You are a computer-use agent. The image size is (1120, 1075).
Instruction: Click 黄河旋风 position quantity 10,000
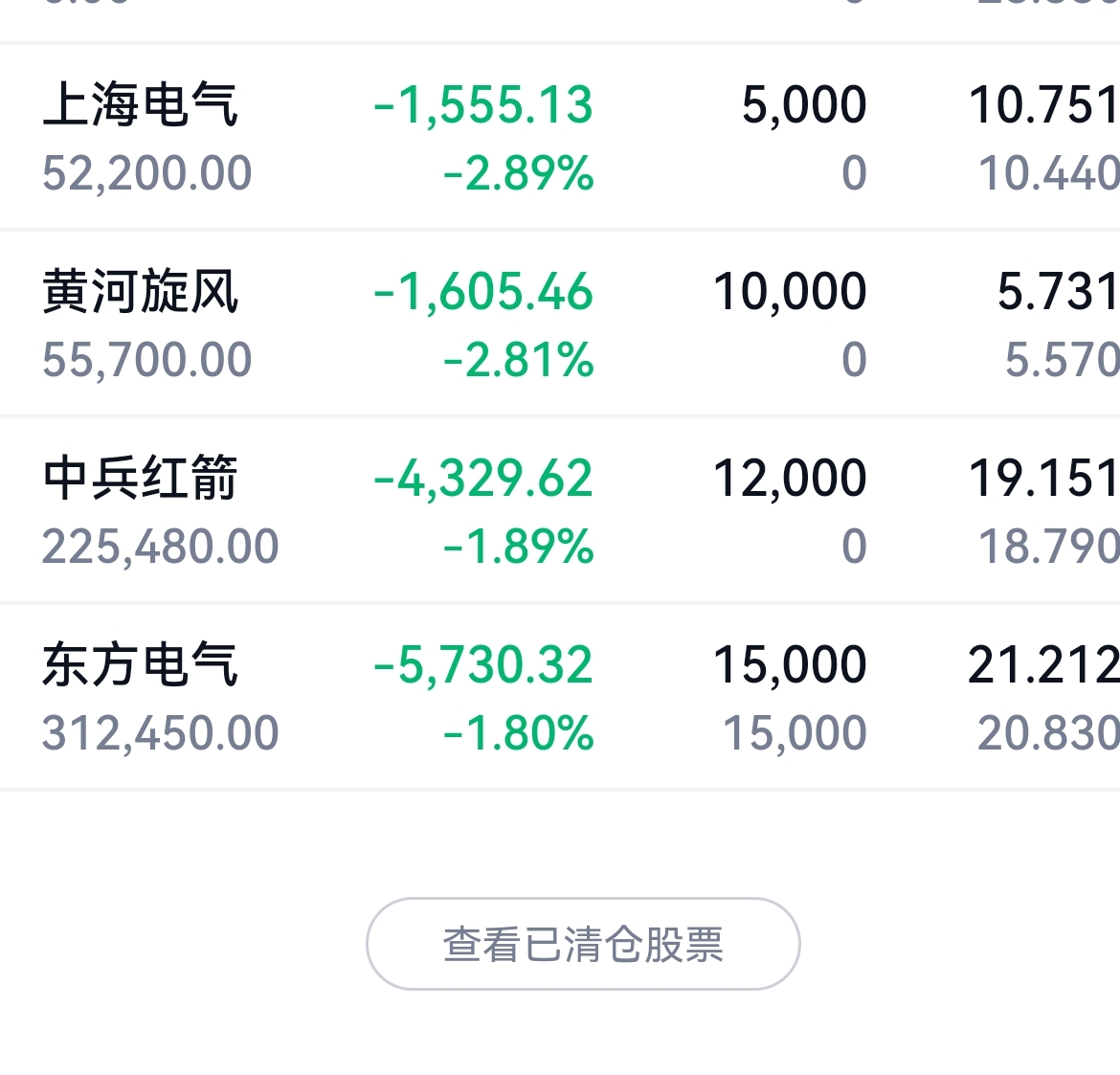[791, 291]
